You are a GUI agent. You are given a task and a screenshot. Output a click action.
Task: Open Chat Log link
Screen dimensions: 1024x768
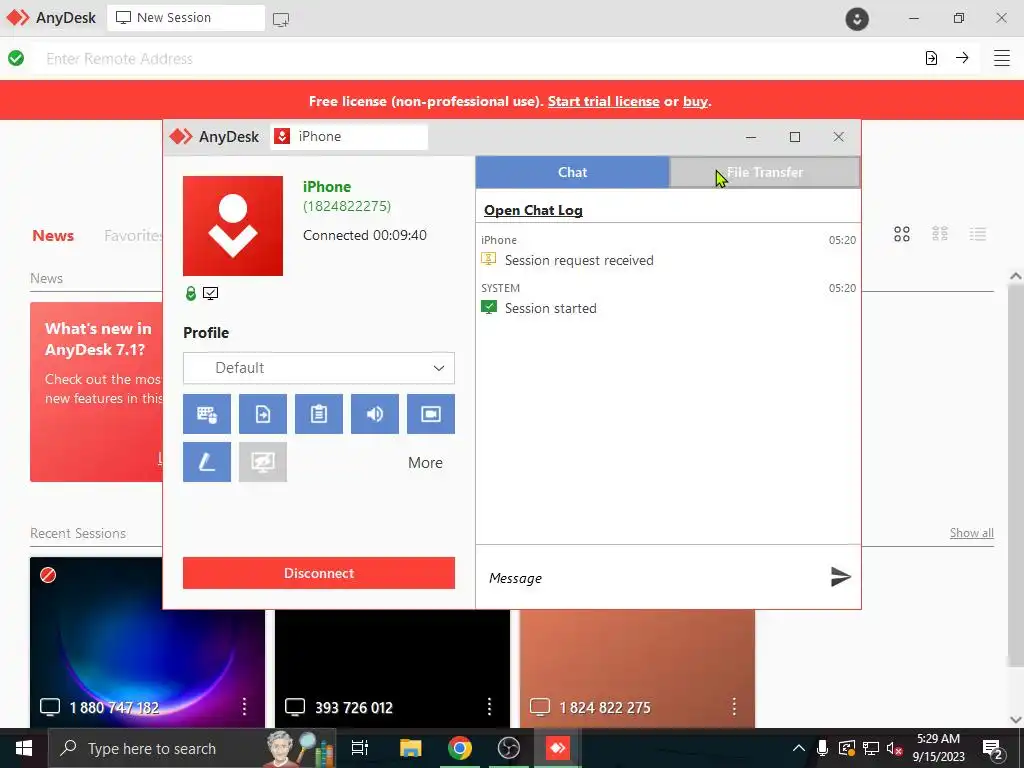(533, 210)
